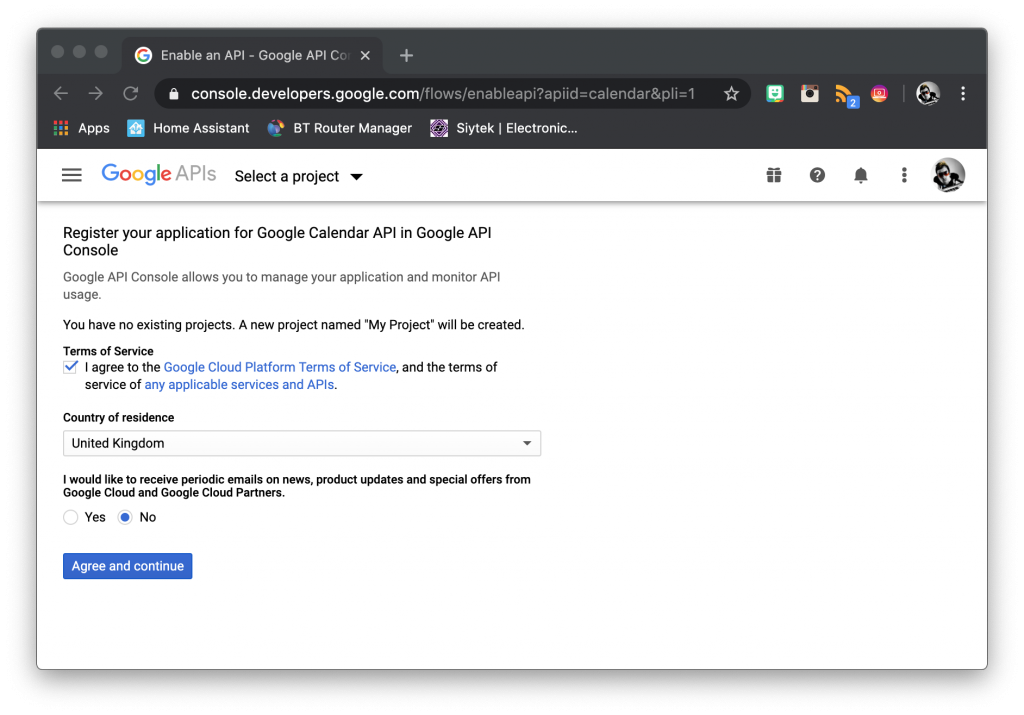This screenshot has height=715, width=1024.
Task: Expand the Country of residence dropdown
Action: point(302,443)
